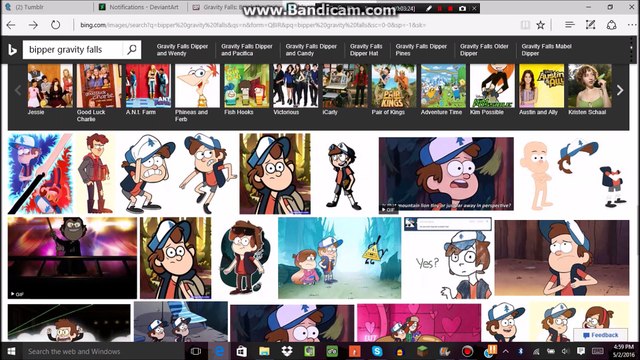Open the Kristen Schaal thumbnail

[x=590, y=86]
